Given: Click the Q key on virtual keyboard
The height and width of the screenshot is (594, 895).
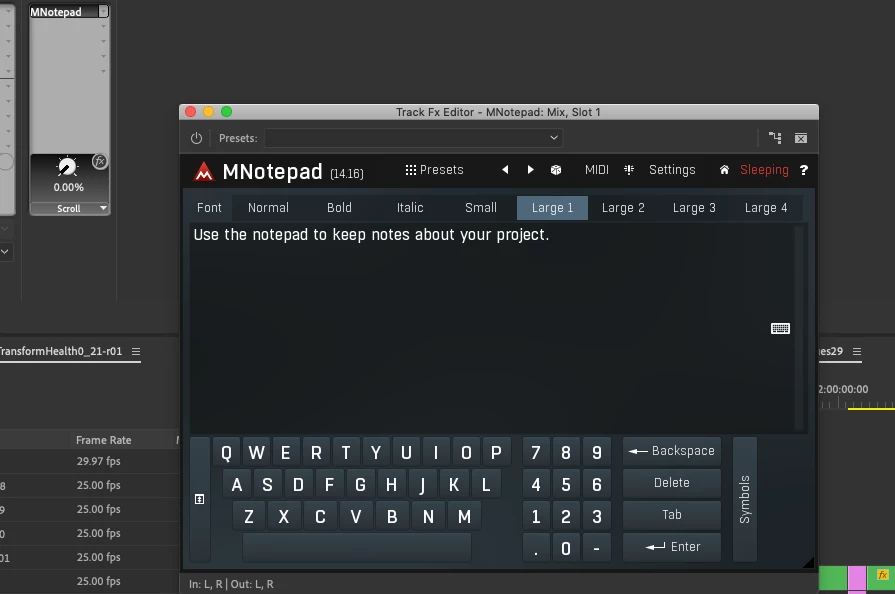Looking at the screenshot, I should coord(227,452).
